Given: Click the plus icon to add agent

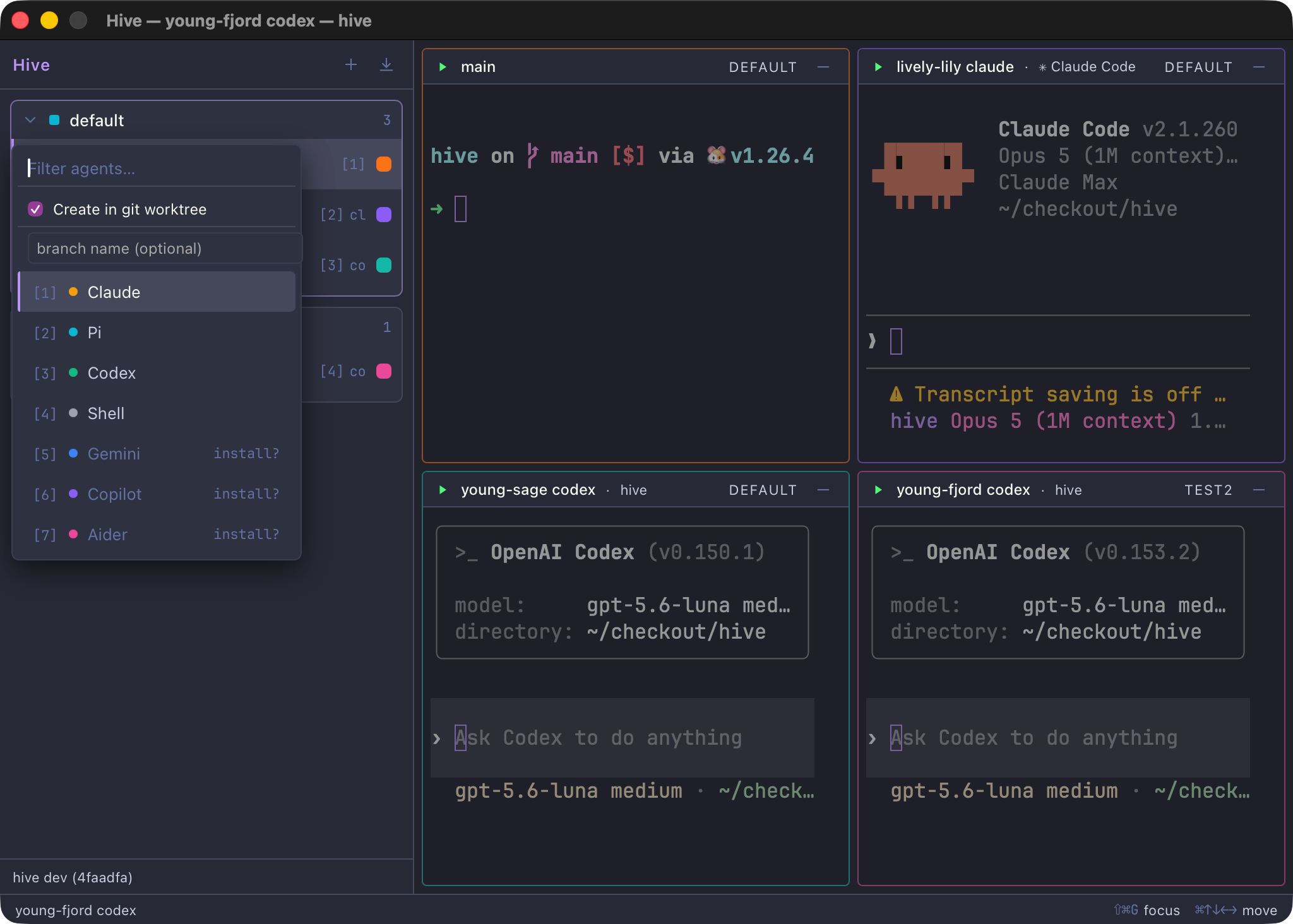Looking at the screenshot, I should coord(351,65).
